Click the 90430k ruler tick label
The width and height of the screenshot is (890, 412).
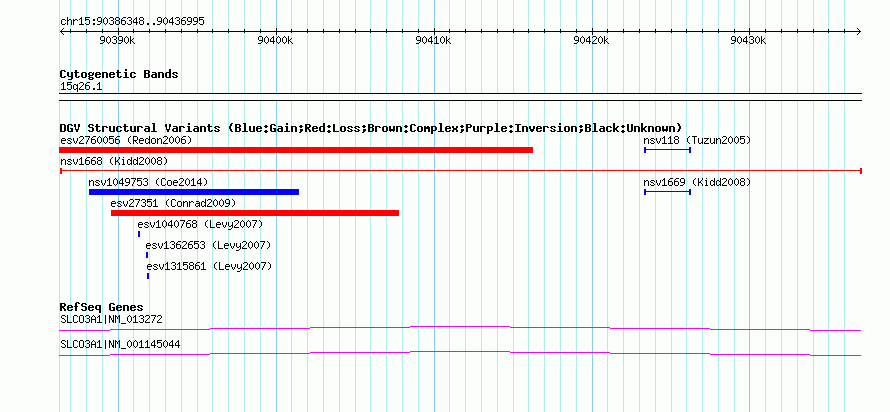(748, 40)
